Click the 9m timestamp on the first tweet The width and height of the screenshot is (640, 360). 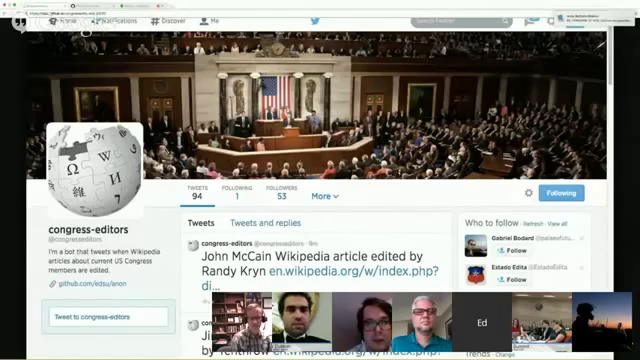pos(313,244)
